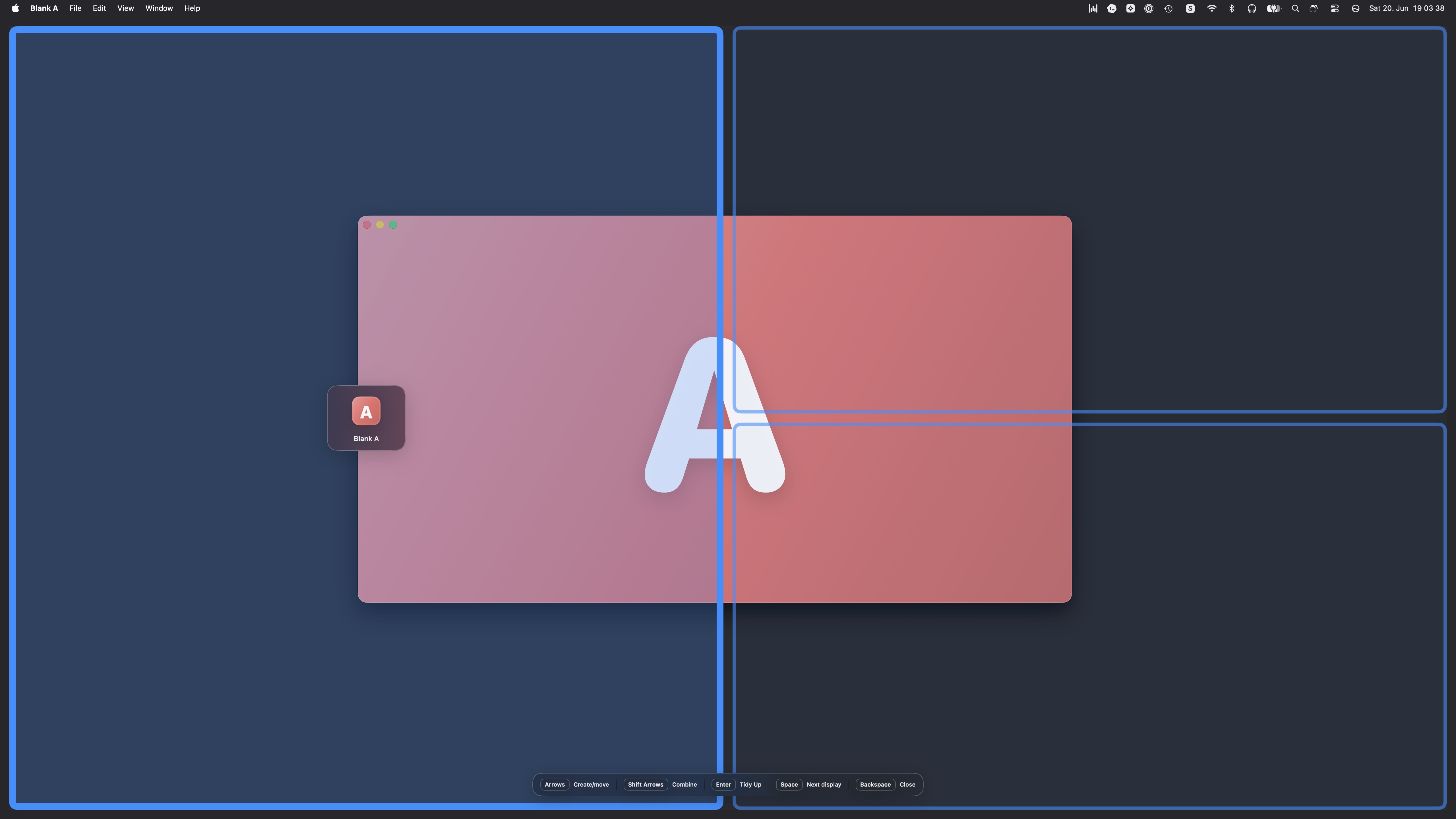Open the Apple menu
Screen dimensions: 1456x819
point(15,8)
